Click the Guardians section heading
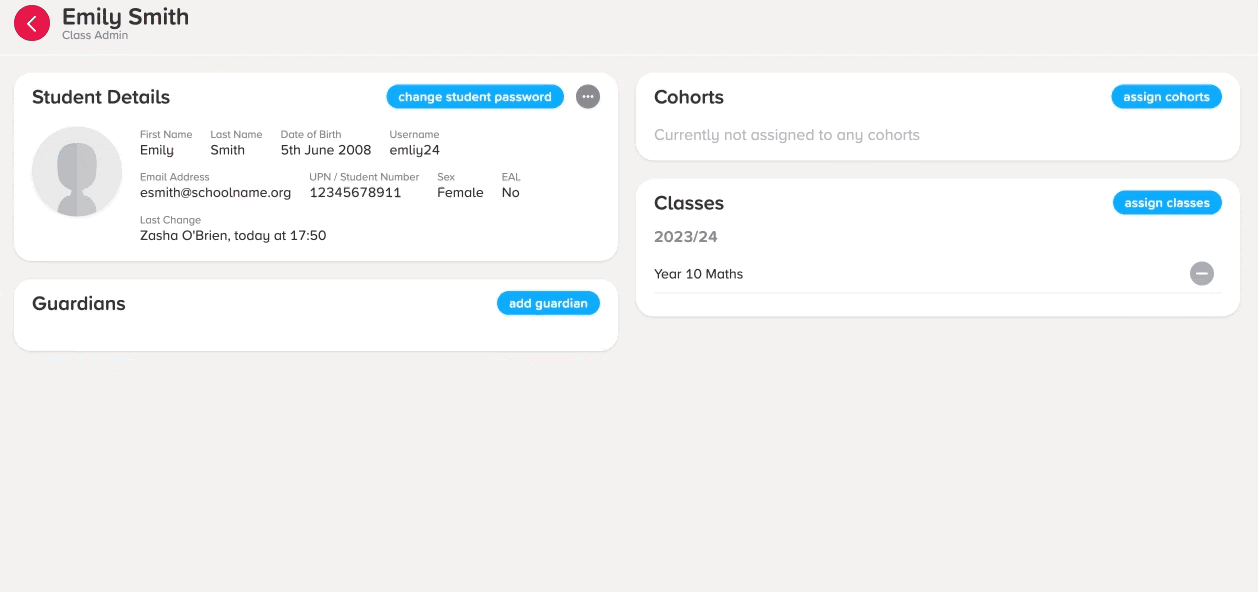 point(79,303)
